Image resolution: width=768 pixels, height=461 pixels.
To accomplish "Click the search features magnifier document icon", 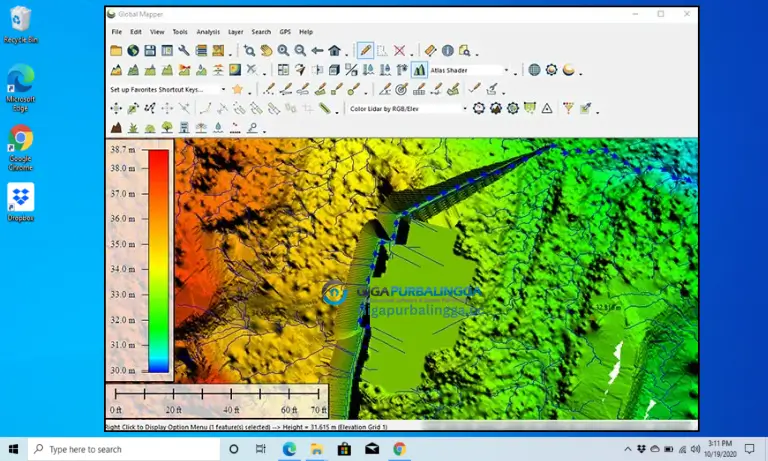I will (x=464, y=50).
